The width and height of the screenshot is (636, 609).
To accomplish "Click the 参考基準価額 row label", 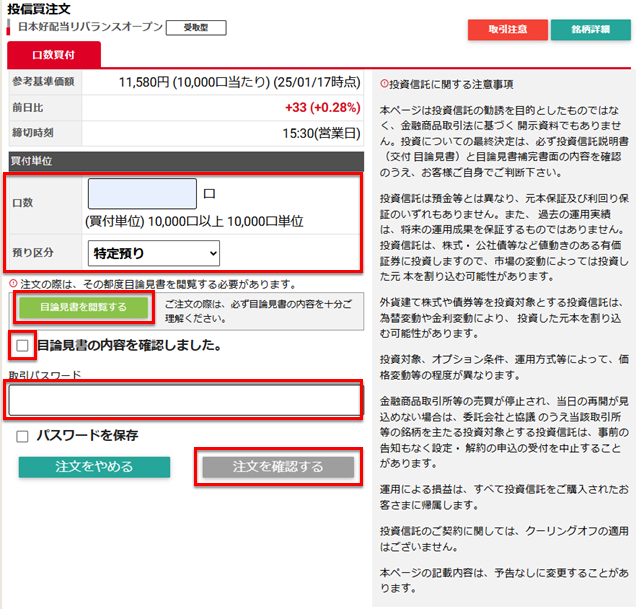I will pyautogui.click(x=43, y=82).
